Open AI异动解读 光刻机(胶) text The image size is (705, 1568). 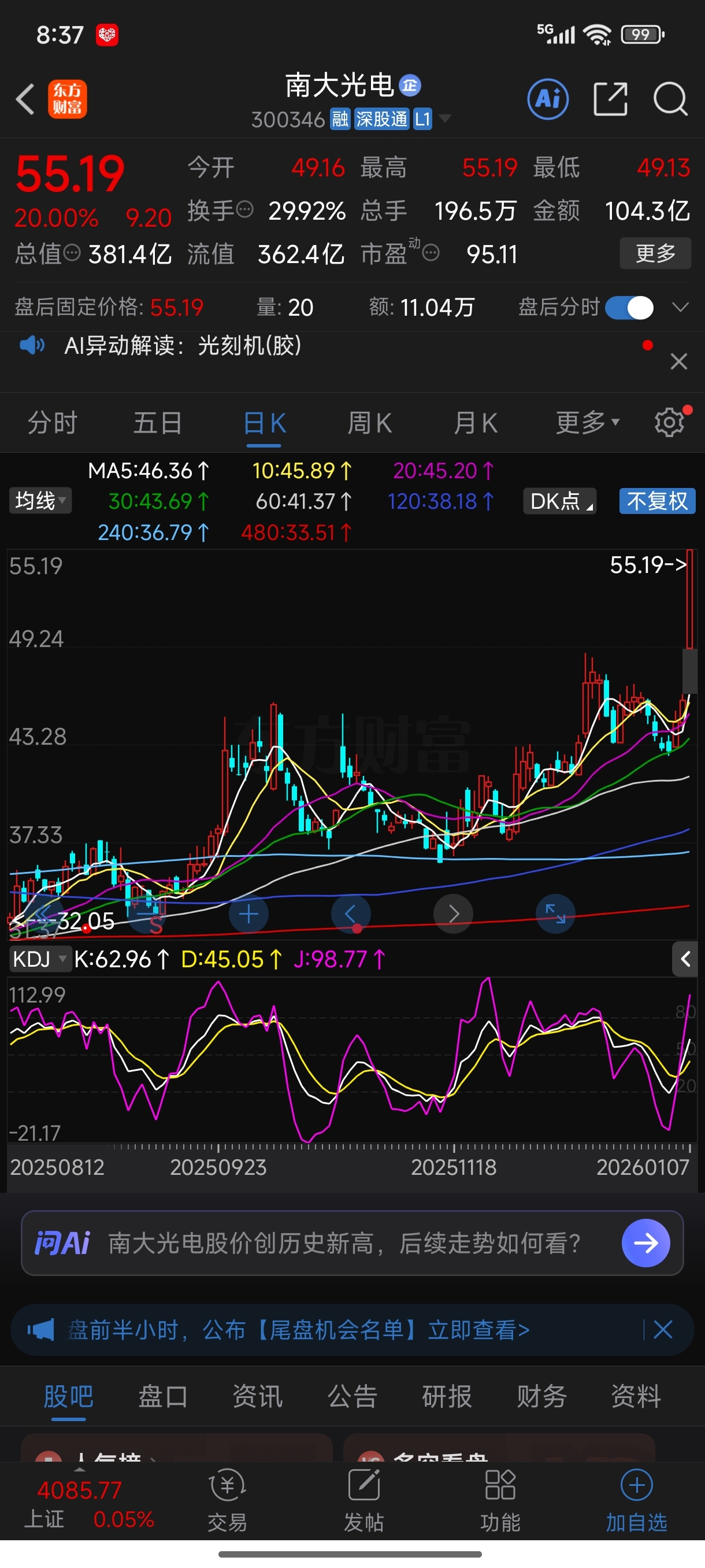click(183, 346)
